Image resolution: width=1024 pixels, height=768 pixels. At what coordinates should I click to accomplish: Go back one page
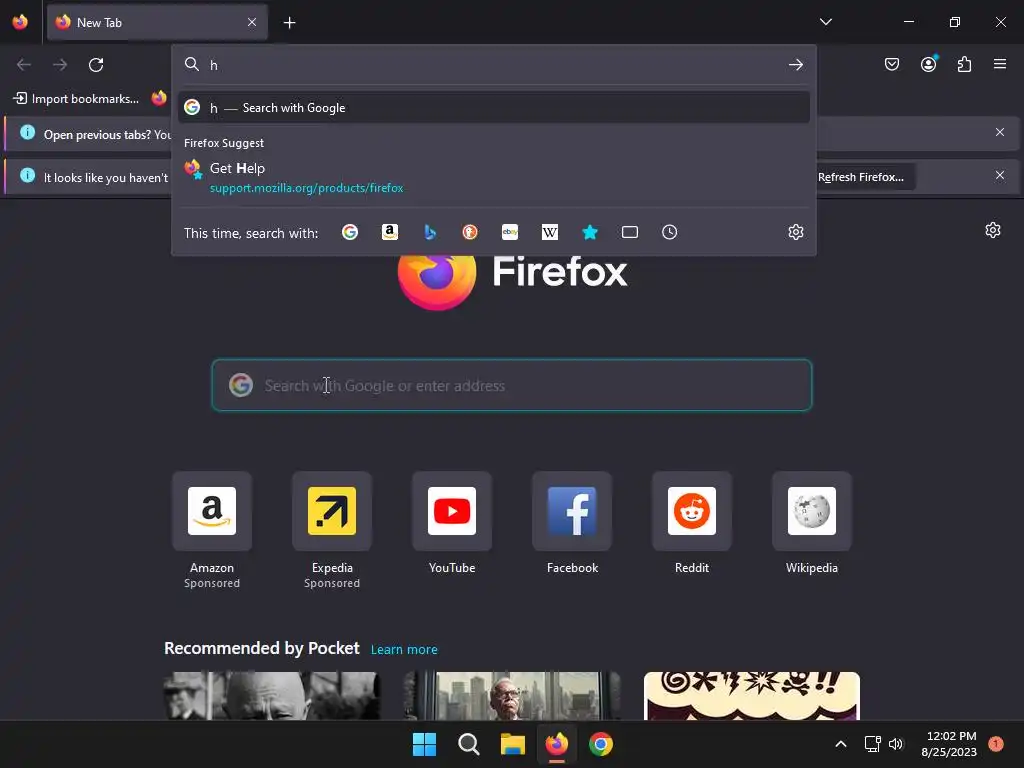coord(24,65)
